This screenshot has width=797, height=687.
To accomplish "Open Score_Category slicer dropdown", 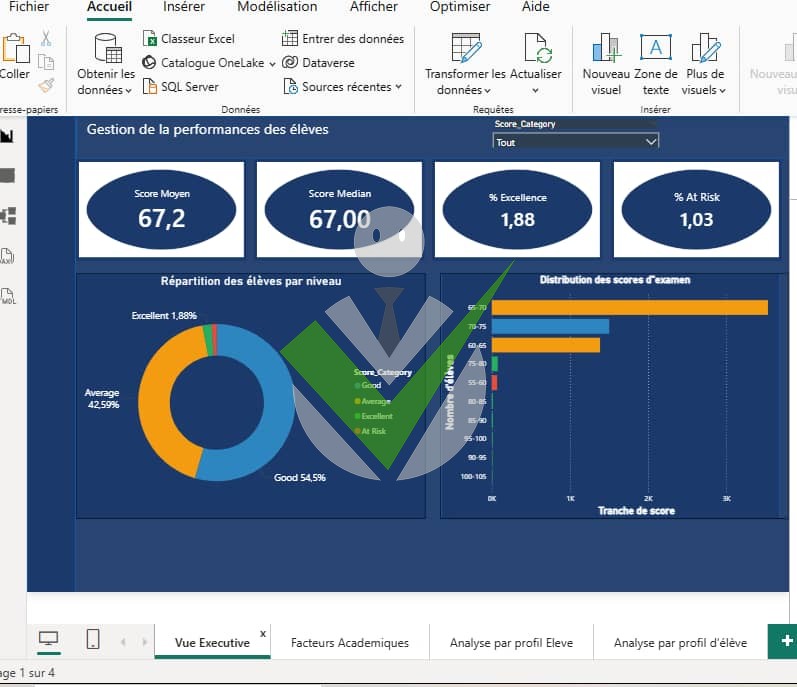I will [575, 142].
